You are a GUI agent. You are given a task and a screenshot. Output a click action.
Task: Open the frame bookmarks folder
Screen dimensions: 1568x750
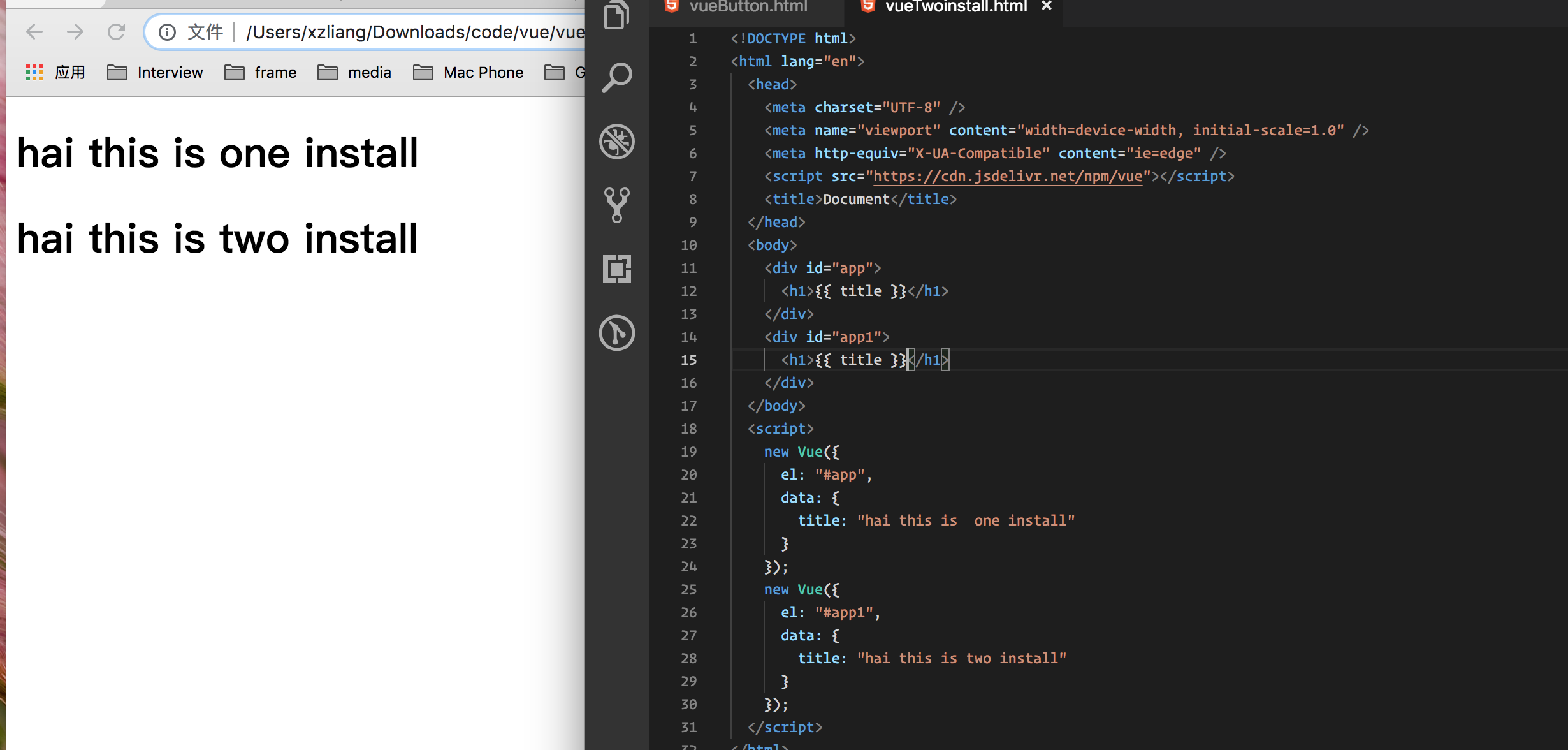coord(261,73)
